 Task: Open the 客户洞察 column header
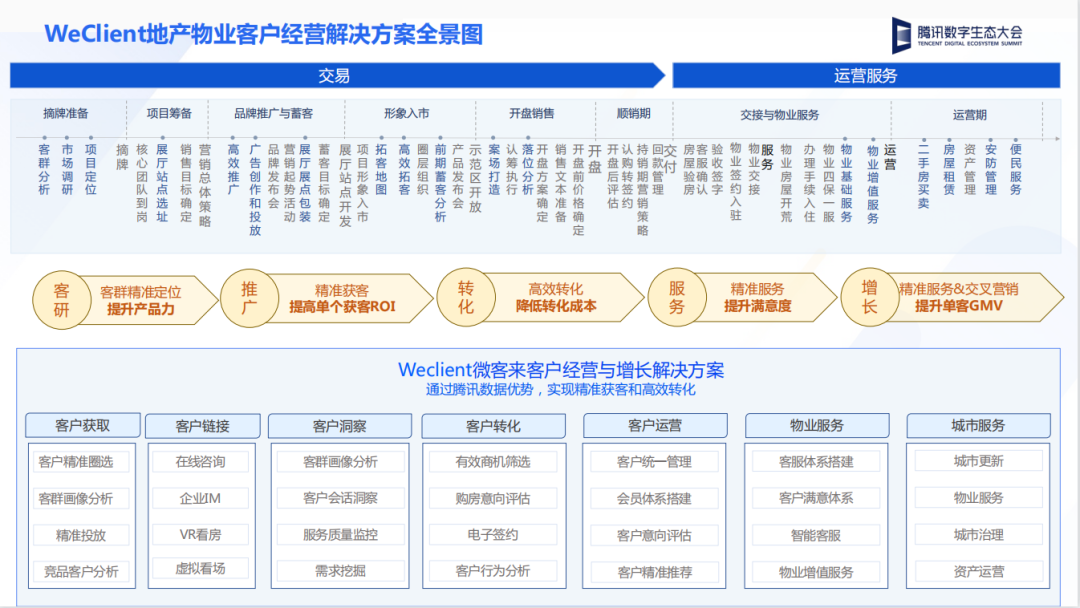coord(340,426)
